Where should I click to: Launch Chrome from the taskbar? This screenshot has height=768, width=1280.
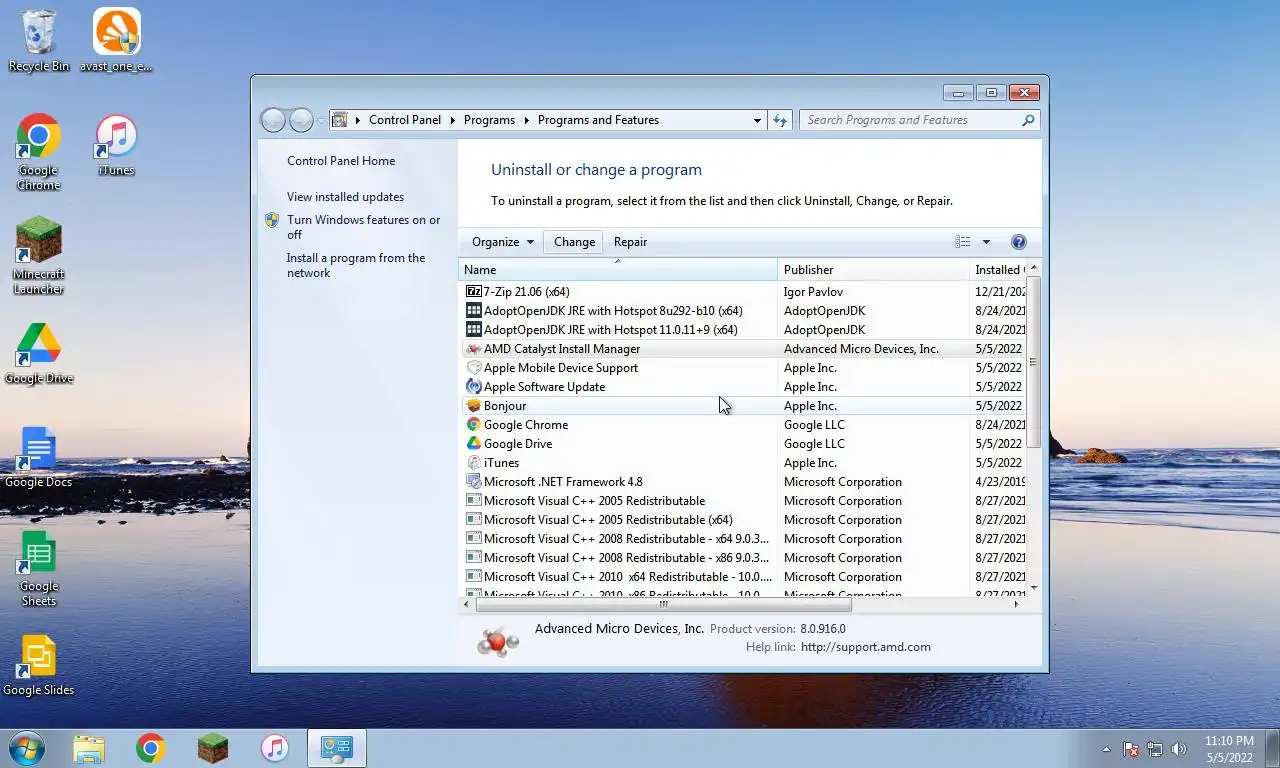click(151, 748)
